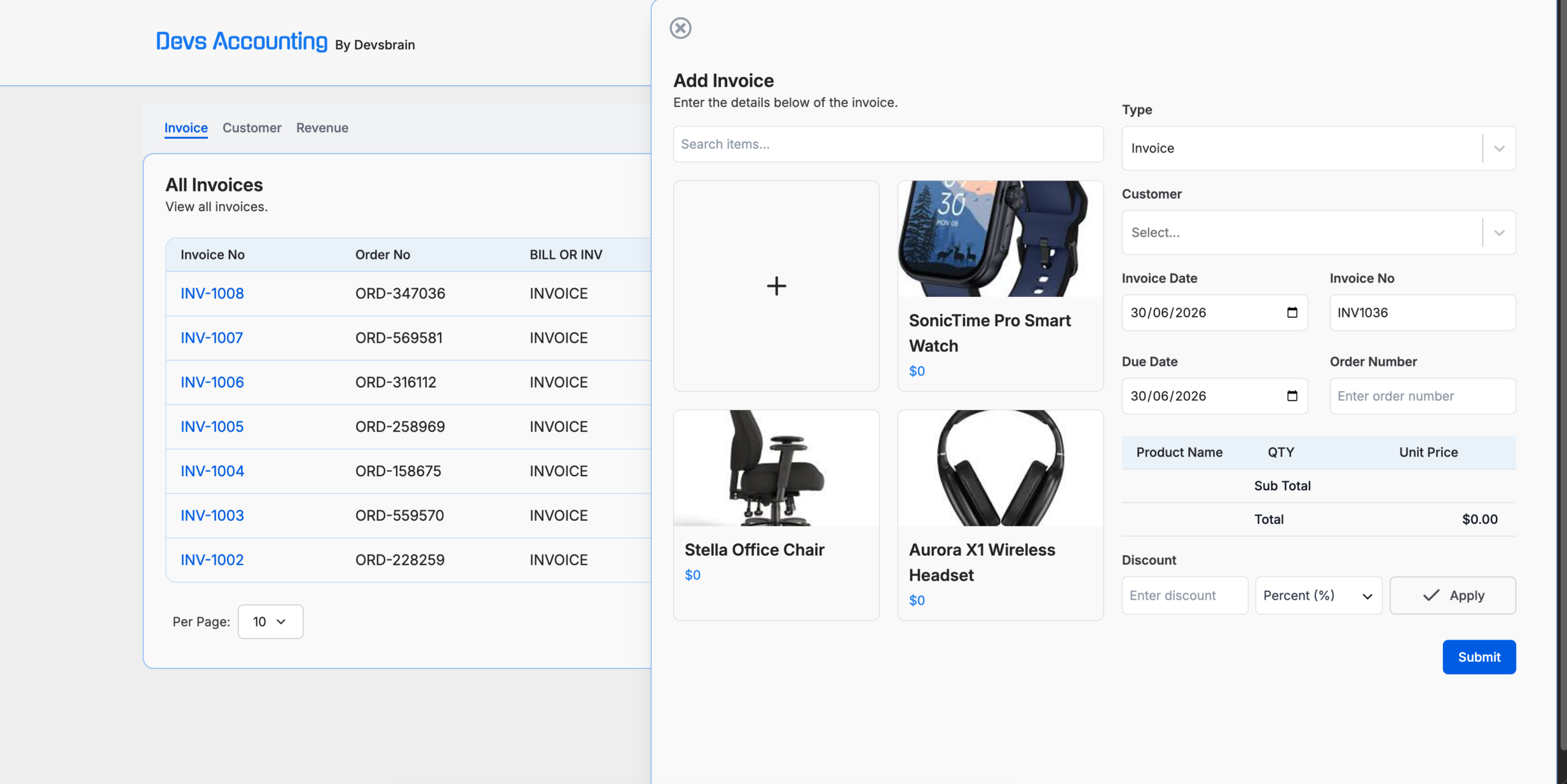Viewport: 1567px width, 784px height.
Task: Click the Devs Accounting logo
Action: (x=242, y=41)
